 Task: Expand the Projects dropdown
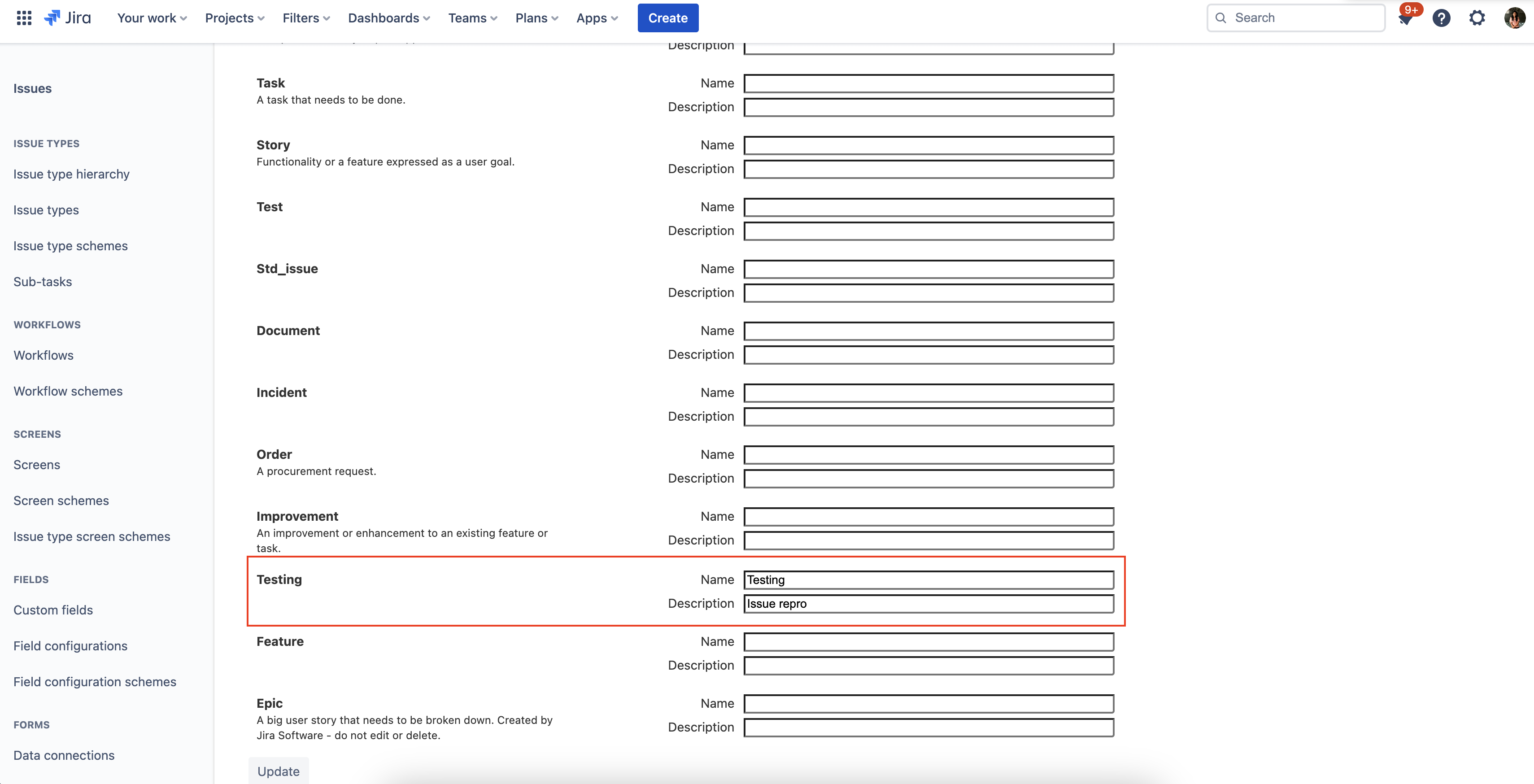coord(235,18)
